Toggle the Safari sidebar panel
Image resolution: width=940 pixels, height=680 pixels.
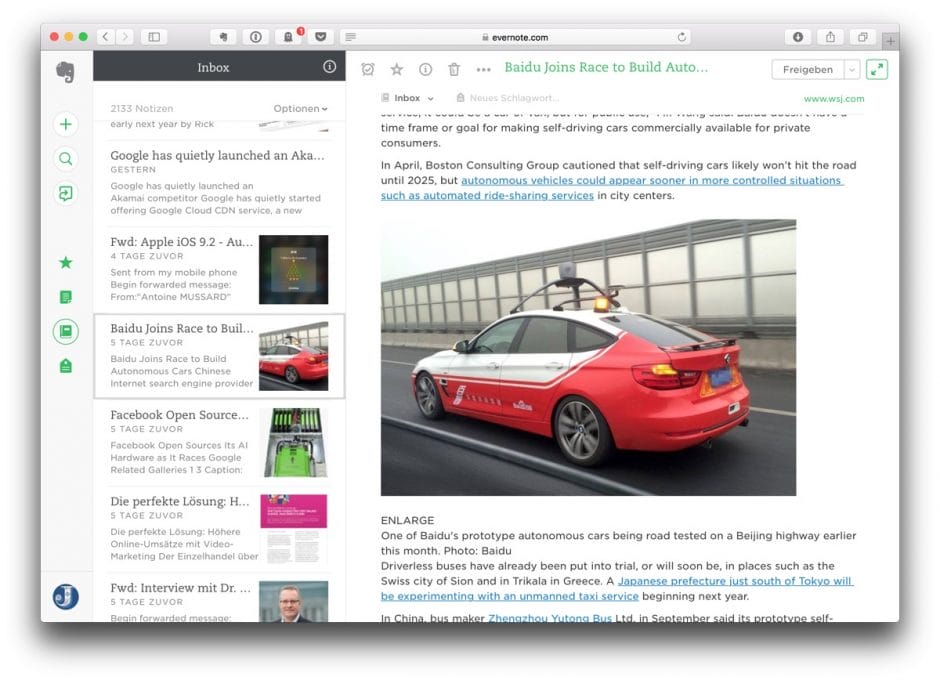point(154,36)
